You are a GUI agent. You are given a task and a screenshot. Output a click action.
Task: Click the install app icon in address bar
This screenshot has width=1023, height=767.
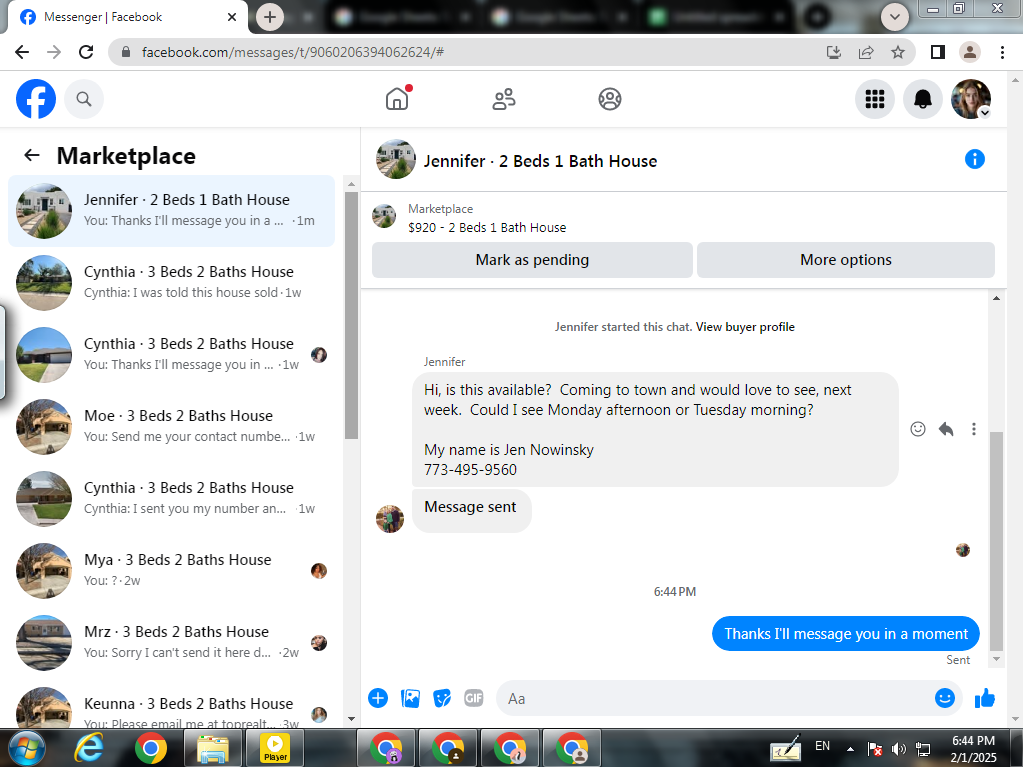pos(833,52)
